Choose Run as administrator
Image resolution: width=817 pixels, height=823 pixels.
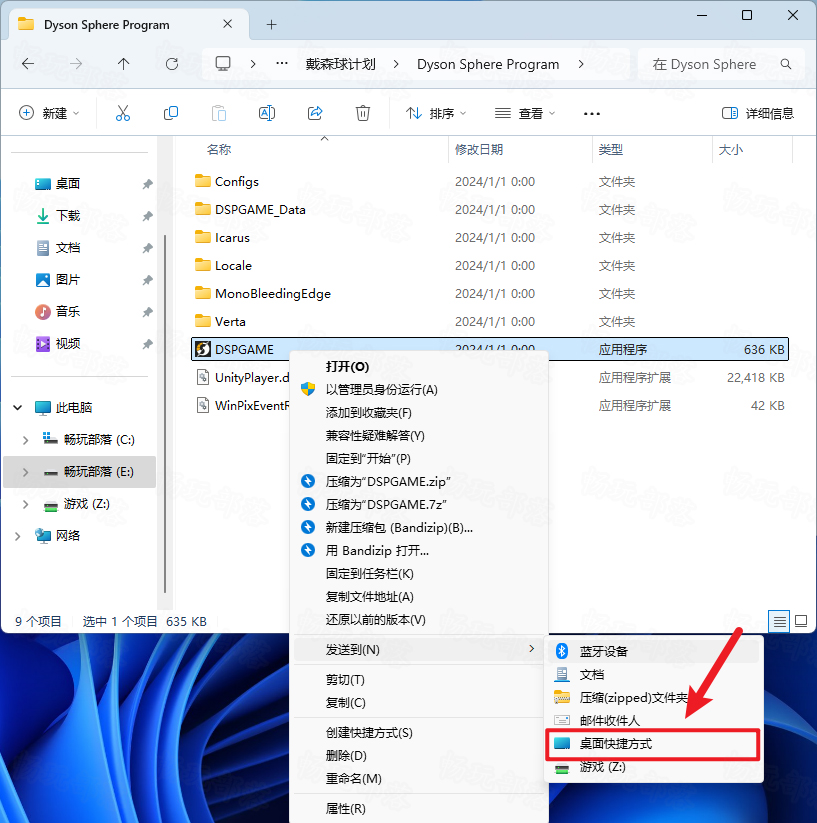(x=419, y=389)
